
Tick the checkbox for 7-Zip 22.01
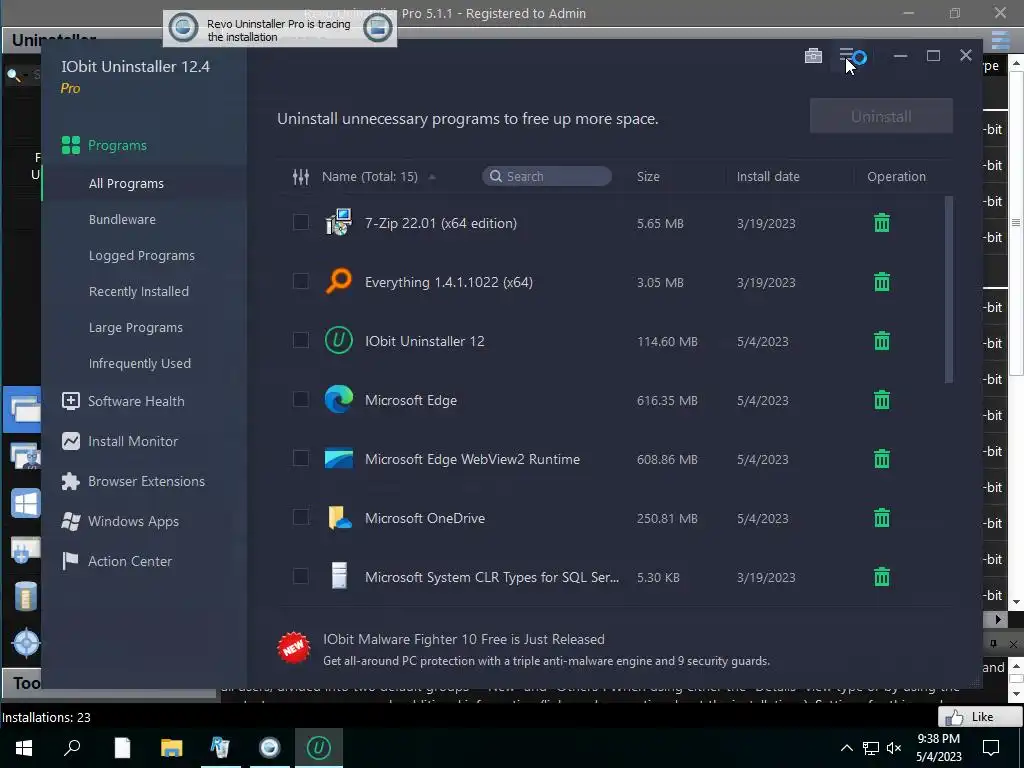(300, 223)
